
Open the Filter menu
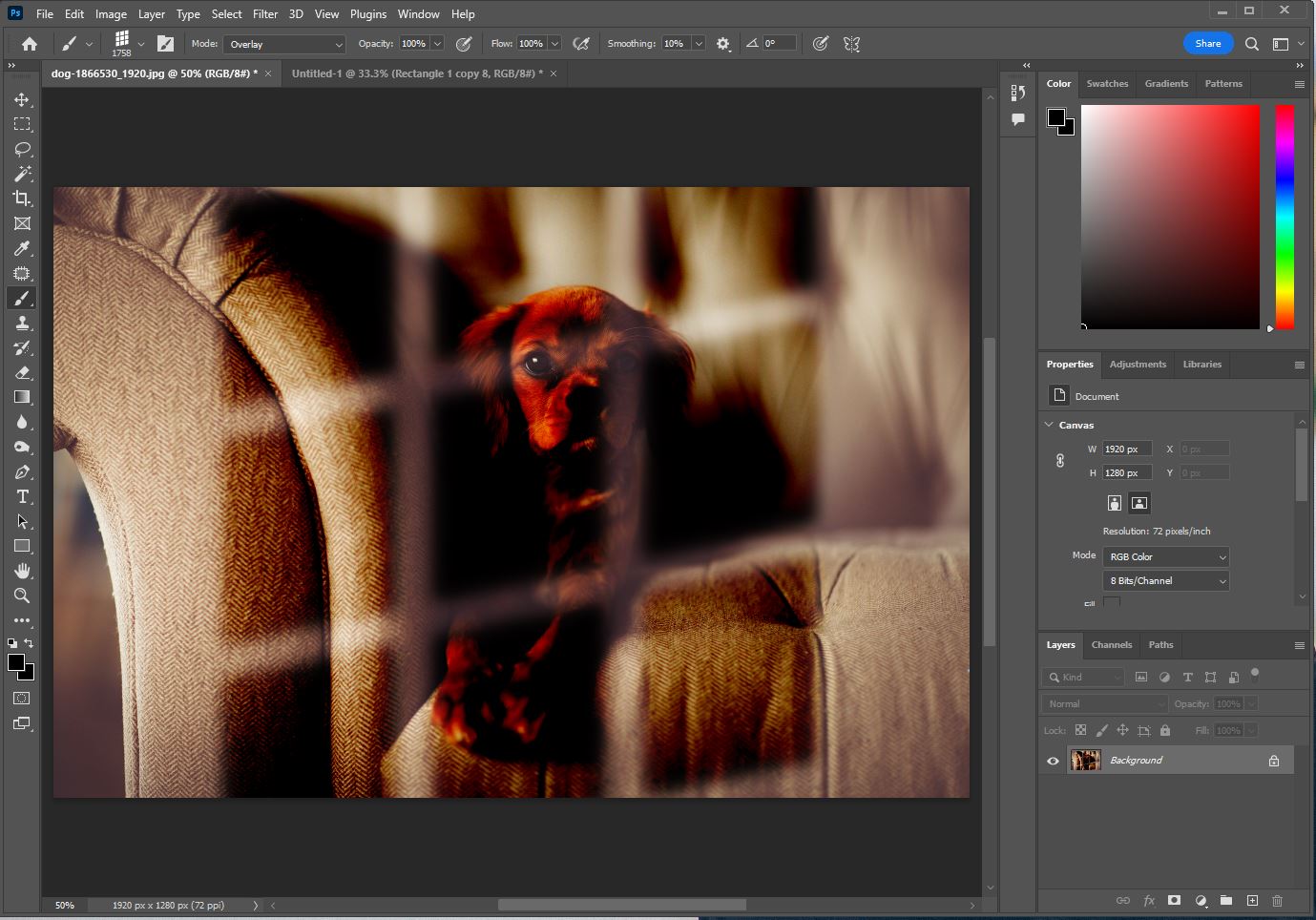pos(265,14)
